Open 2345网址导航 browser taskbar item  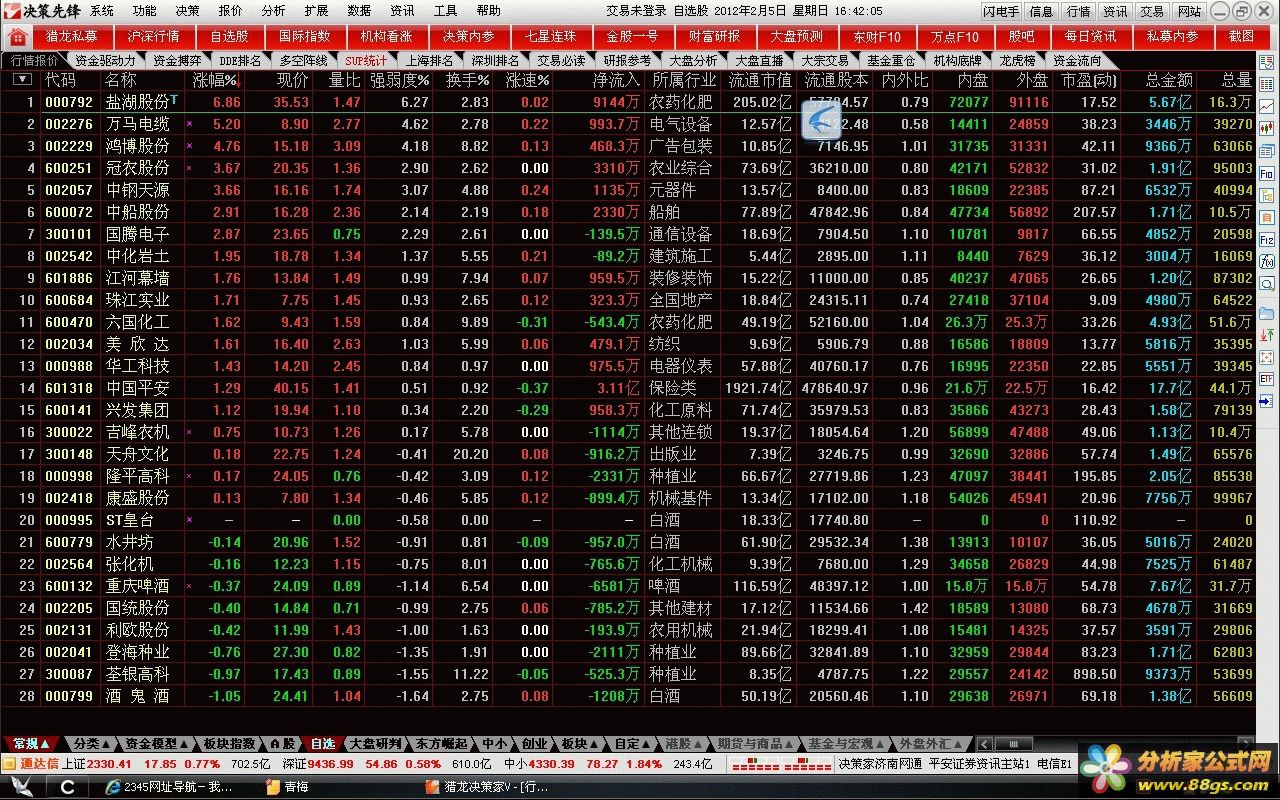click(x=170, y=787)
